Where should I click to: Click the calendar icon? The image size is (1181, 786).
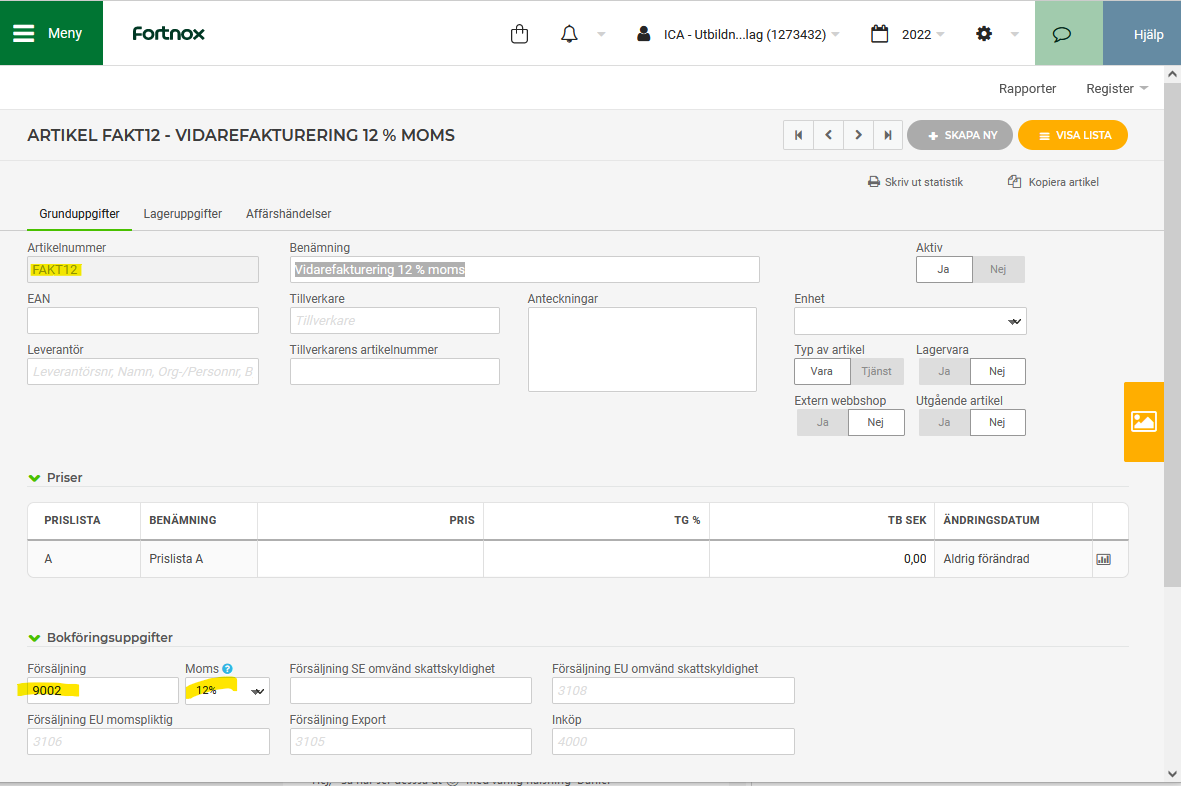[x=880, y=34]
